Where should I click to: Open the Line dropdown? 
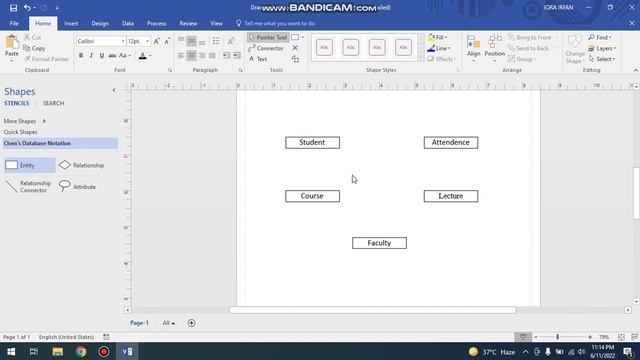click(438, 48)
